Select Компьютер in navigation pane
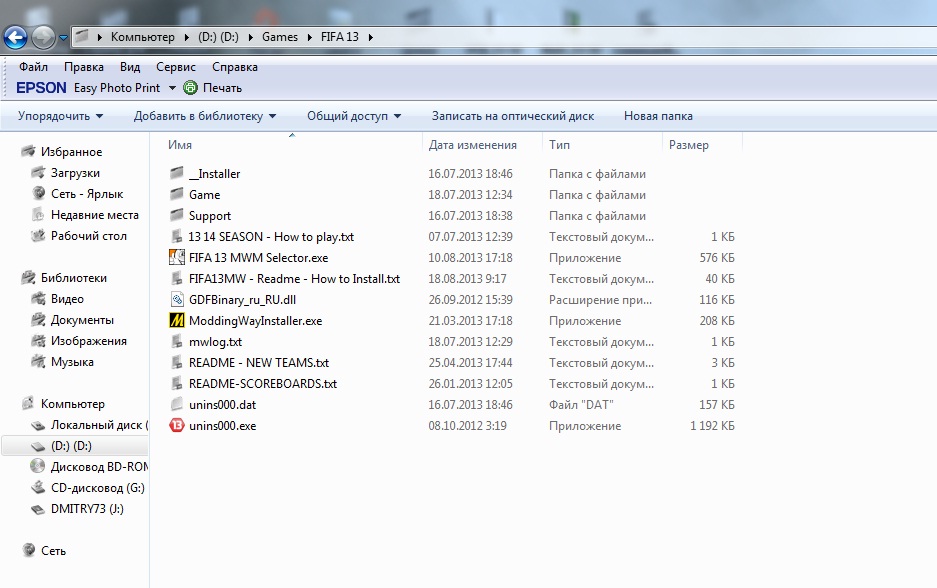937x588 pixels. (x=72, y=404)
